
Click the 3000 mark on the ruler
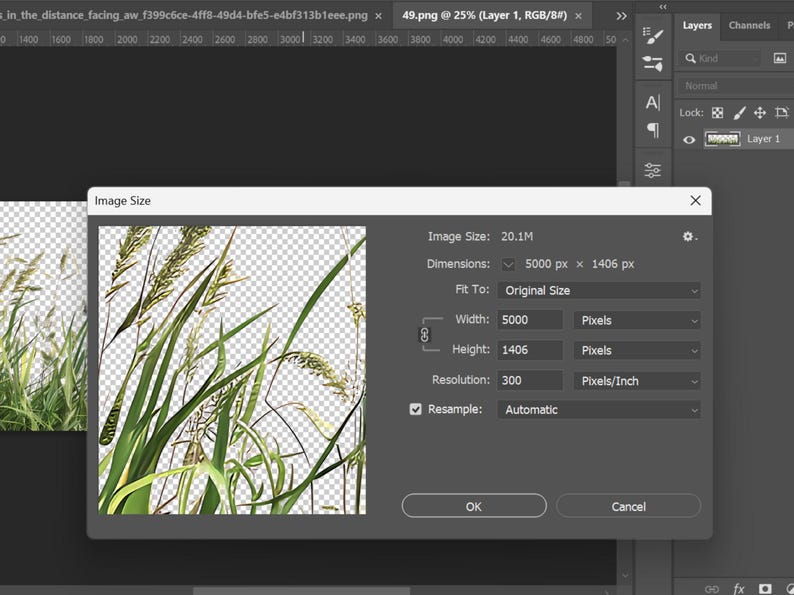pyautogui.click(x=290, y=39)
